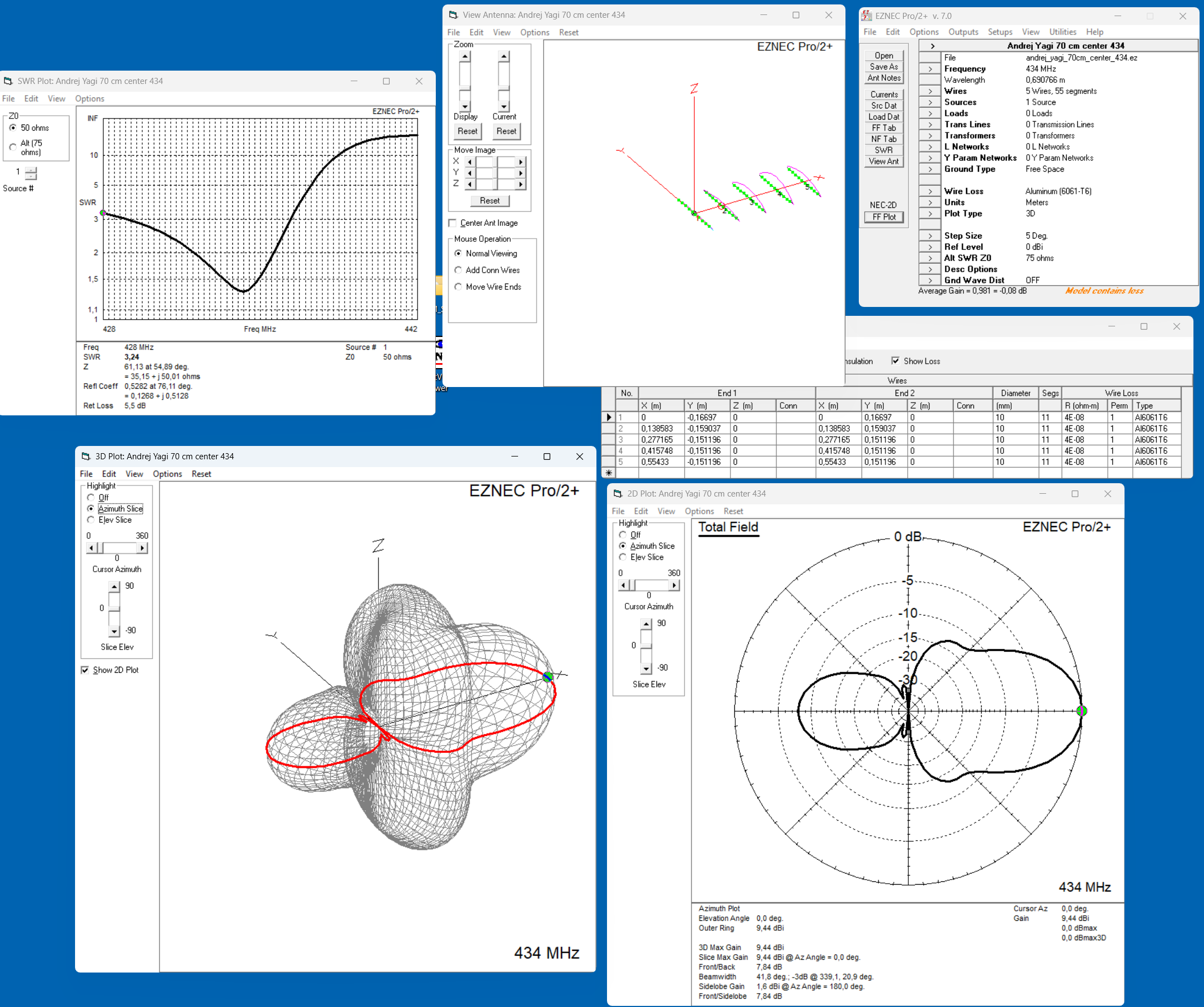The width and height of the screenshot is (1204, 1007).
Task: Click the Source # stepper up arrow
Action: point(31,169)
